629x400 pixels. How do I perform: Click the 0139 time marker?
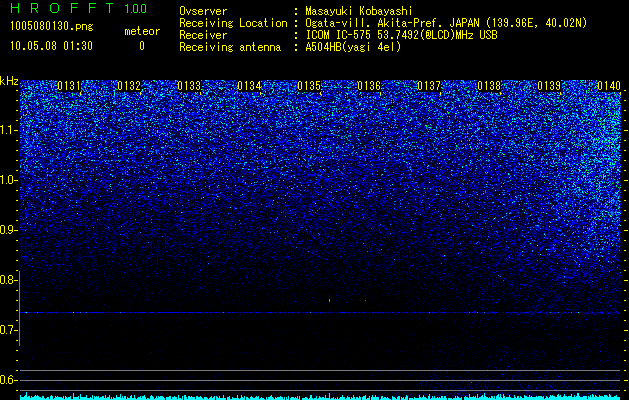tap(549, 86)
